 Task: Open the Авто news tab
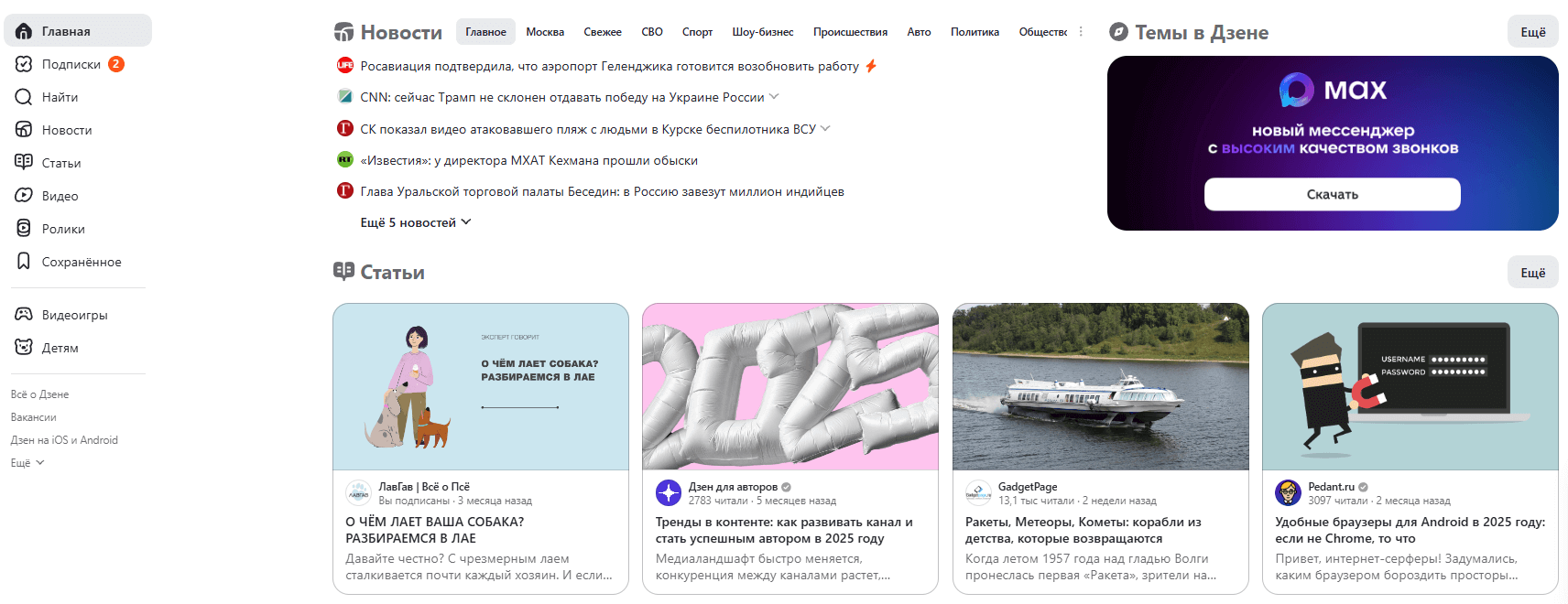(919, 32)
